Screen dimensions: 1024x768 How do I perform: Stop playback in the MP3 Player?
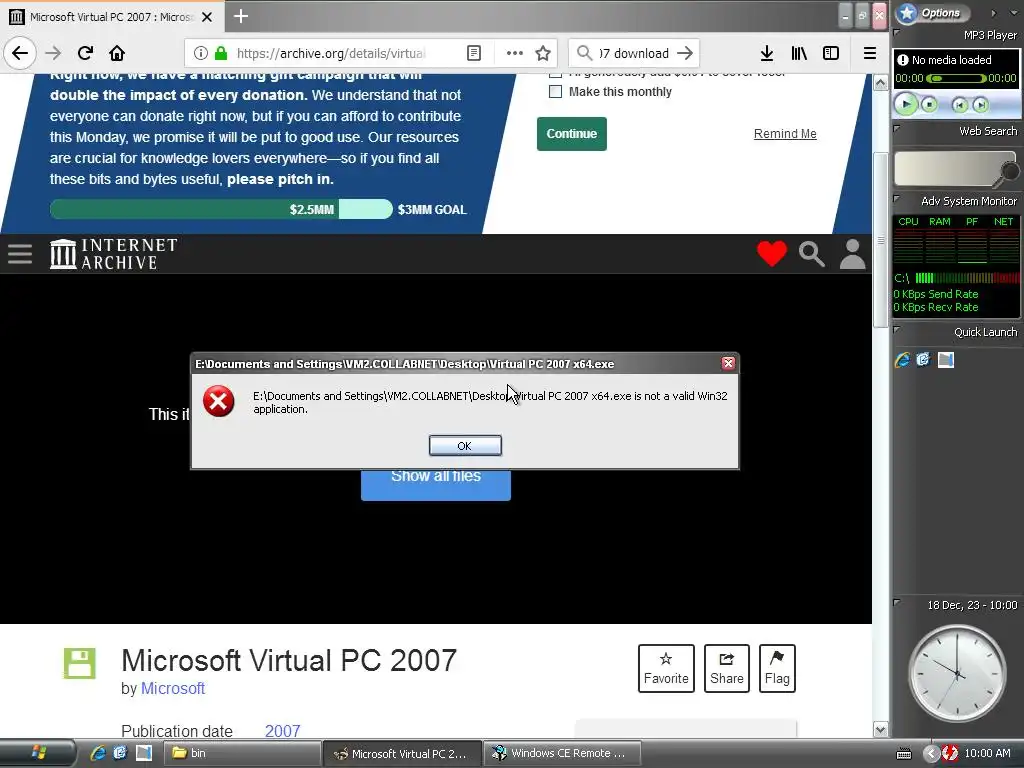[929, 104]
